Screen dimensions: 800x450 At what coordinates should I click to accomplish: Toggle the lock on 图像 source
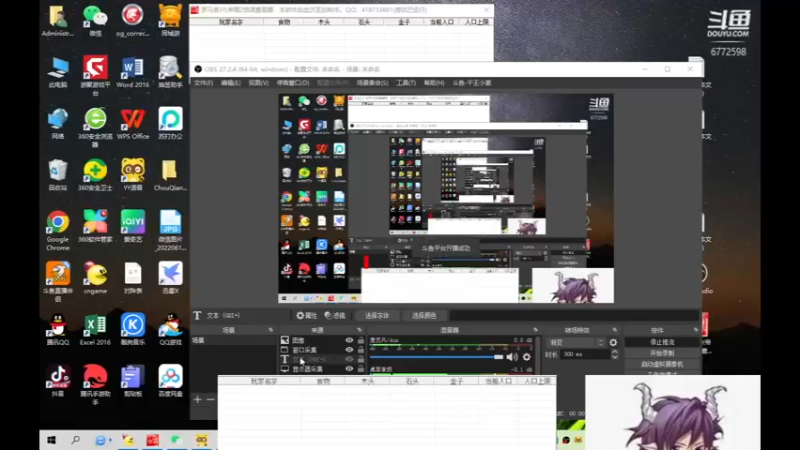click(361, 340)
